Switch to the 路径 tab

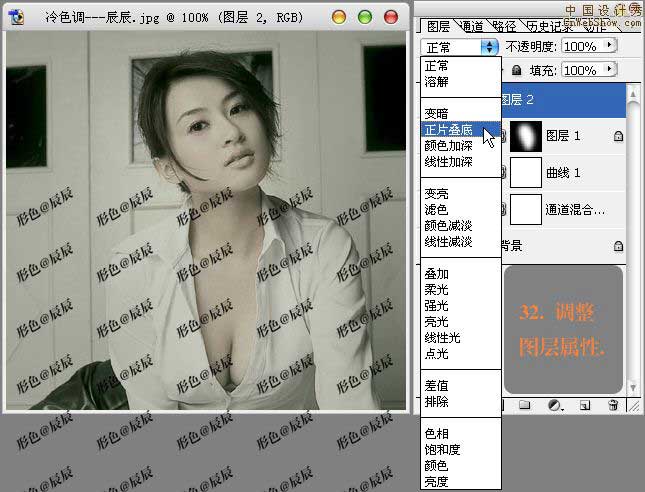(x=504, y=27)
